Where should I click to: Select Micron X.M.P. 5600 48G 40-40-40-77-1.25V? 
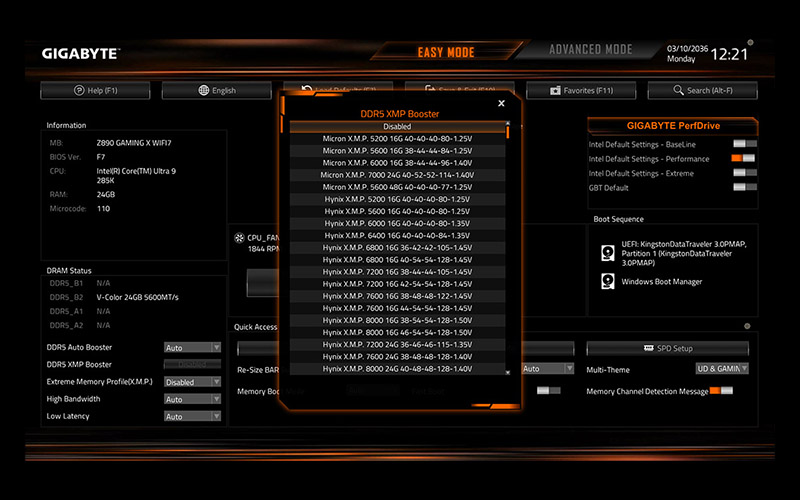[397, 187]
